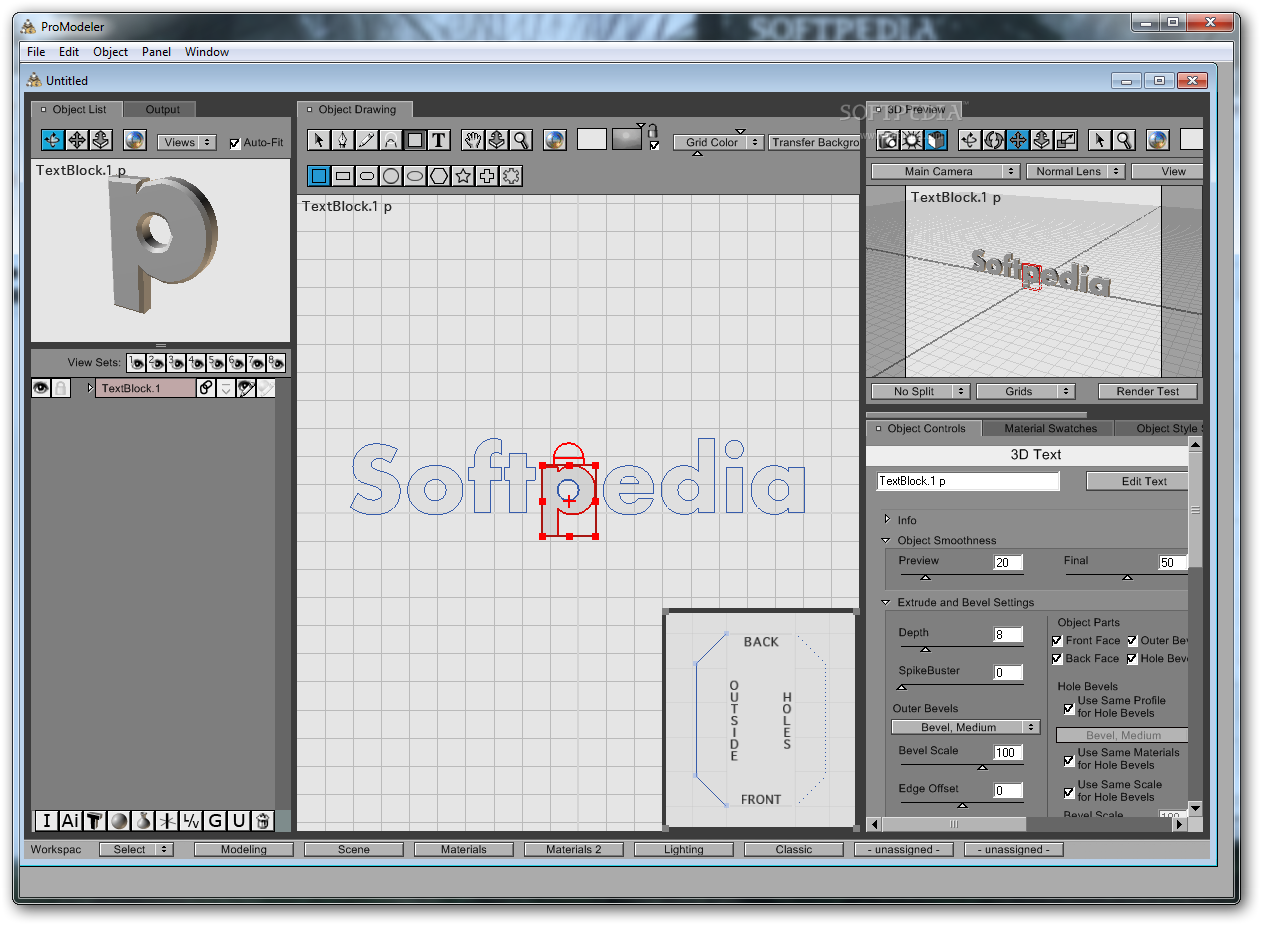Image resolution: width=1261 pixels, height=925 pixels.
Task: Open the Grids dropdown in 3D Preview
Action: pyautogui.click(x=1025, y=391)
